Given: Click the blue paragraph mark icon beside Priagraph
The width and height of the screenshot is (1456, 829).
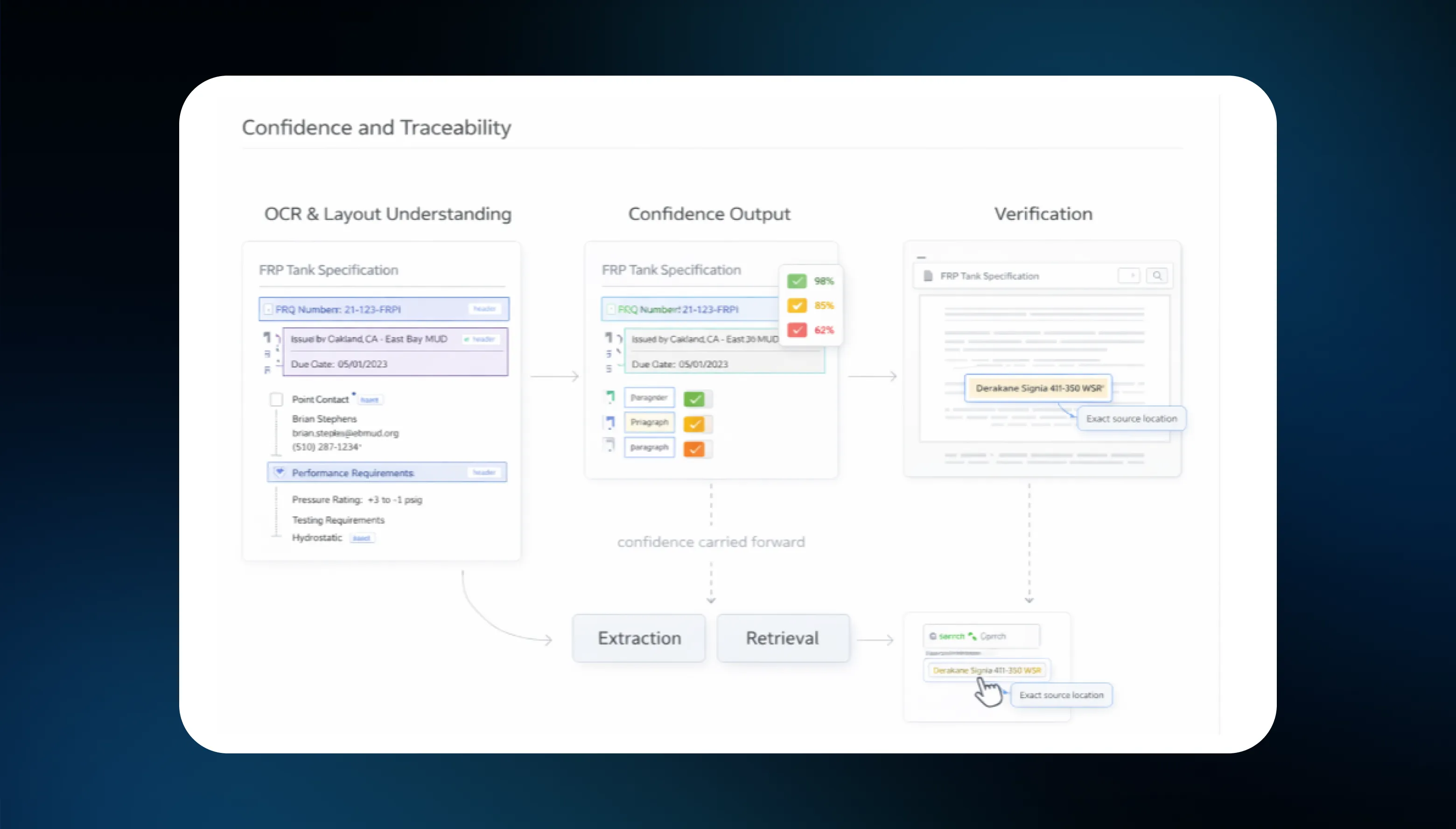Looking at the screenshot, I should click(610, 422).
